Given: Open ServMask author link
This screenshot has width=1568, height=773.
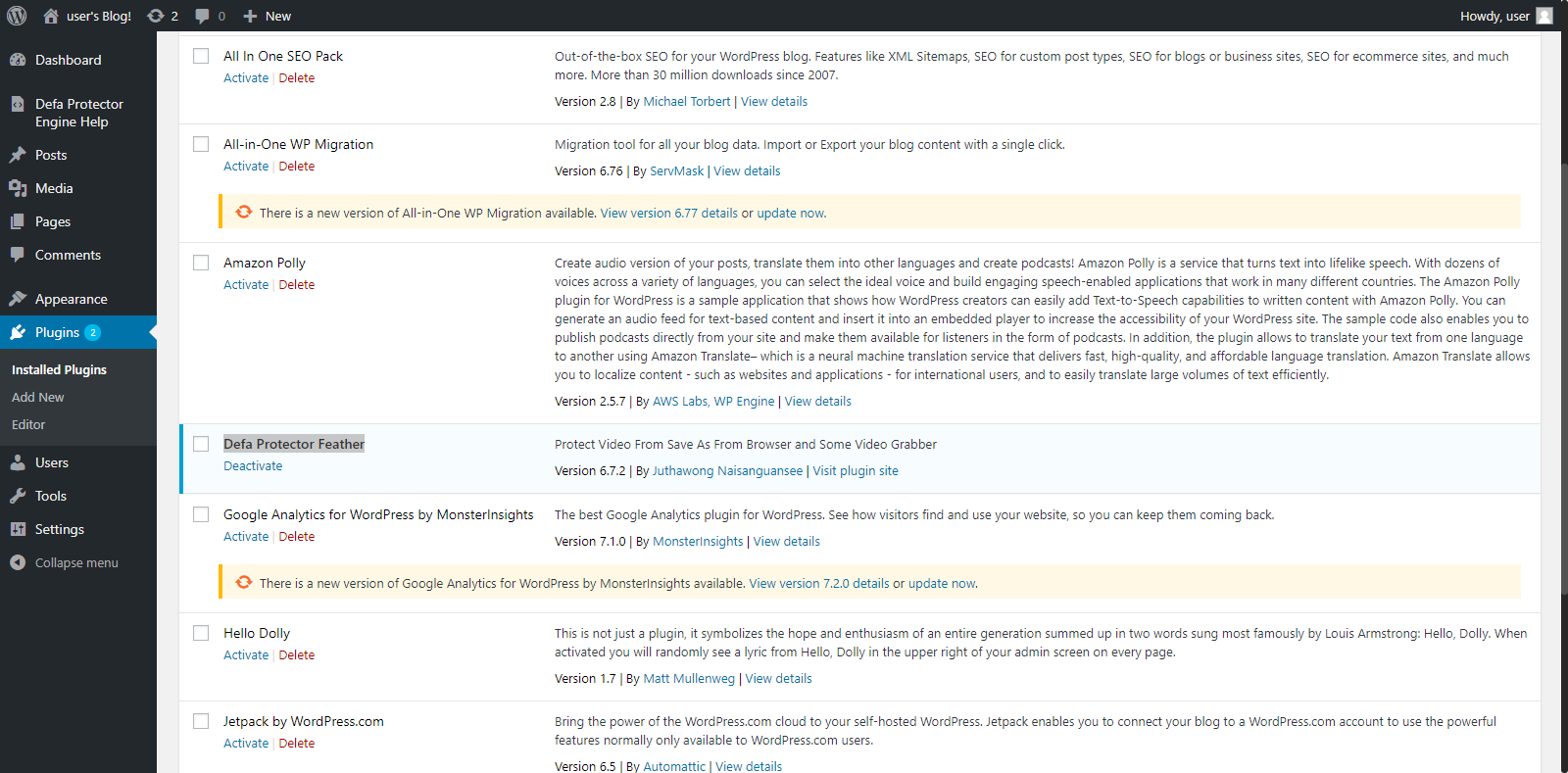Looking at the screenshot, I should [x=677, y=170].
